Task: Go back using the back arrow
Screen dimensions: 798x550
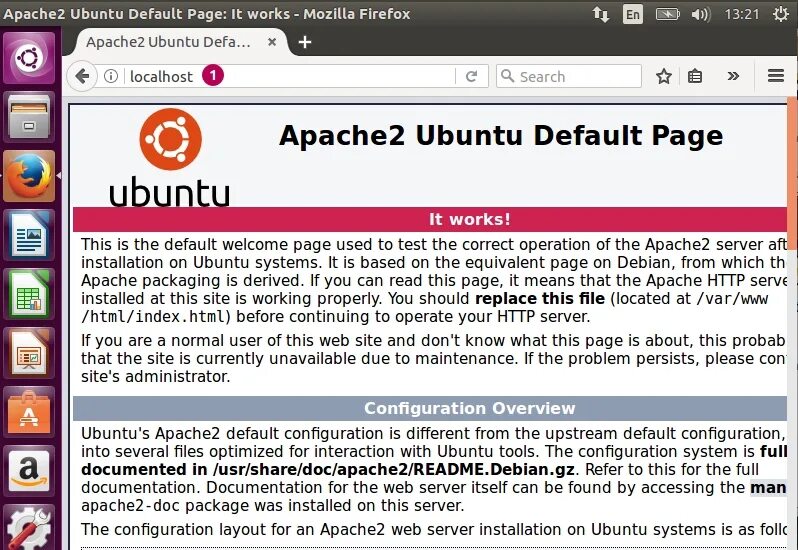Action: click(x=82, y=76)
